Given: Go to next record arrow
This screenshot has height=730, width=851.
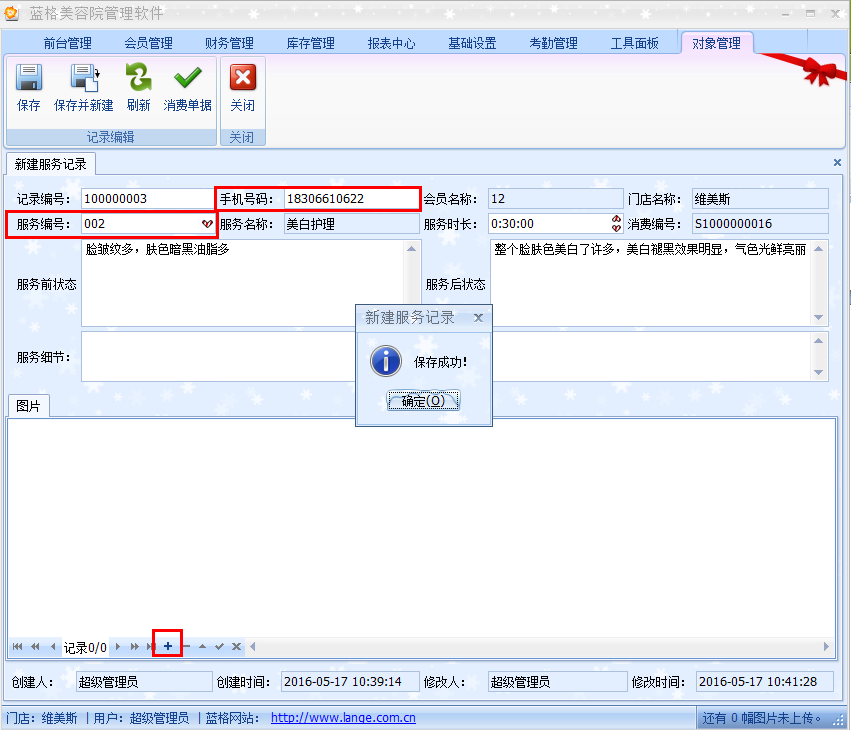Looking at the screenshot, I should pos(118,646).
